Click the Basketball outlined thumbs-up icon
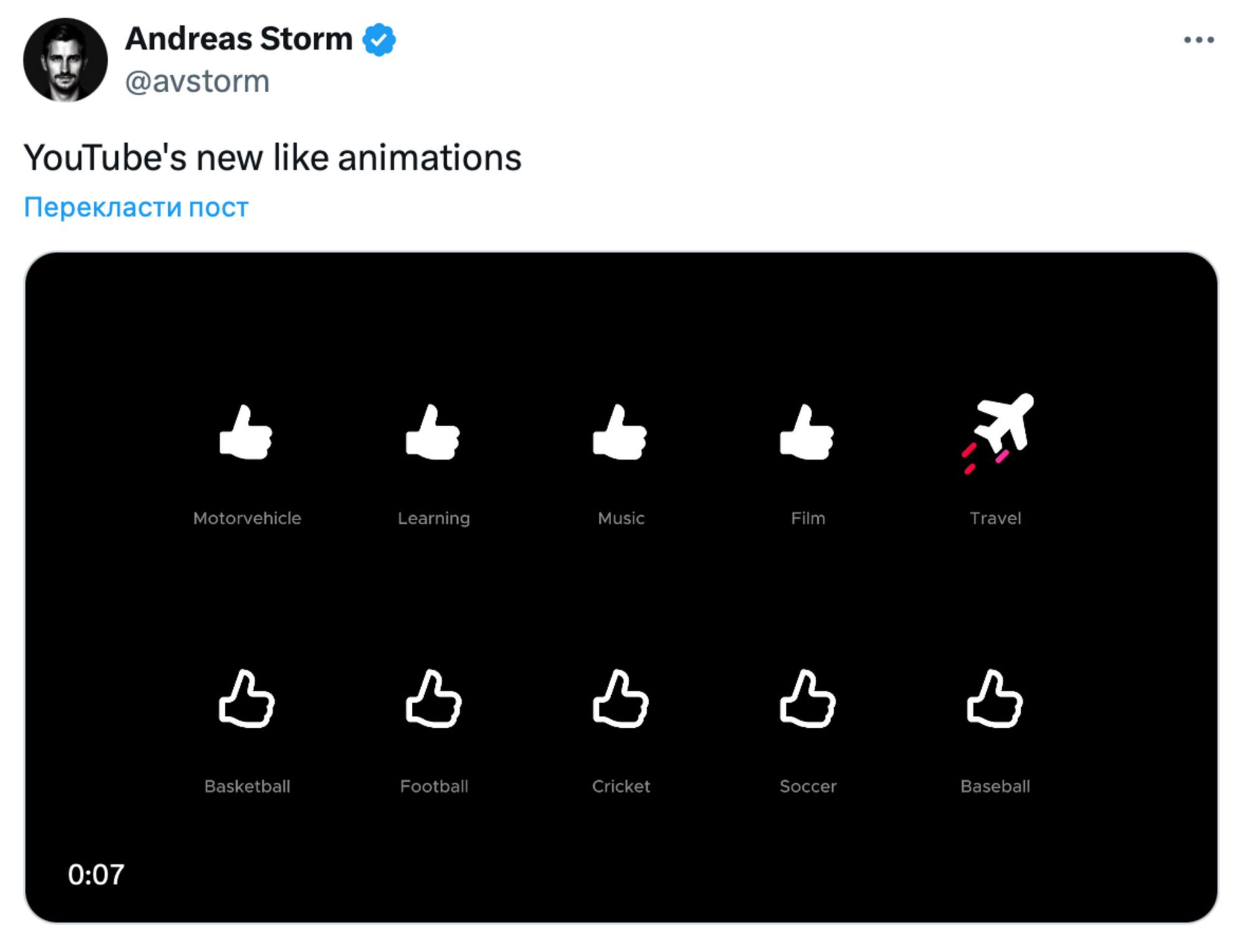The image size is (1246, 952). tap(247, 698)
